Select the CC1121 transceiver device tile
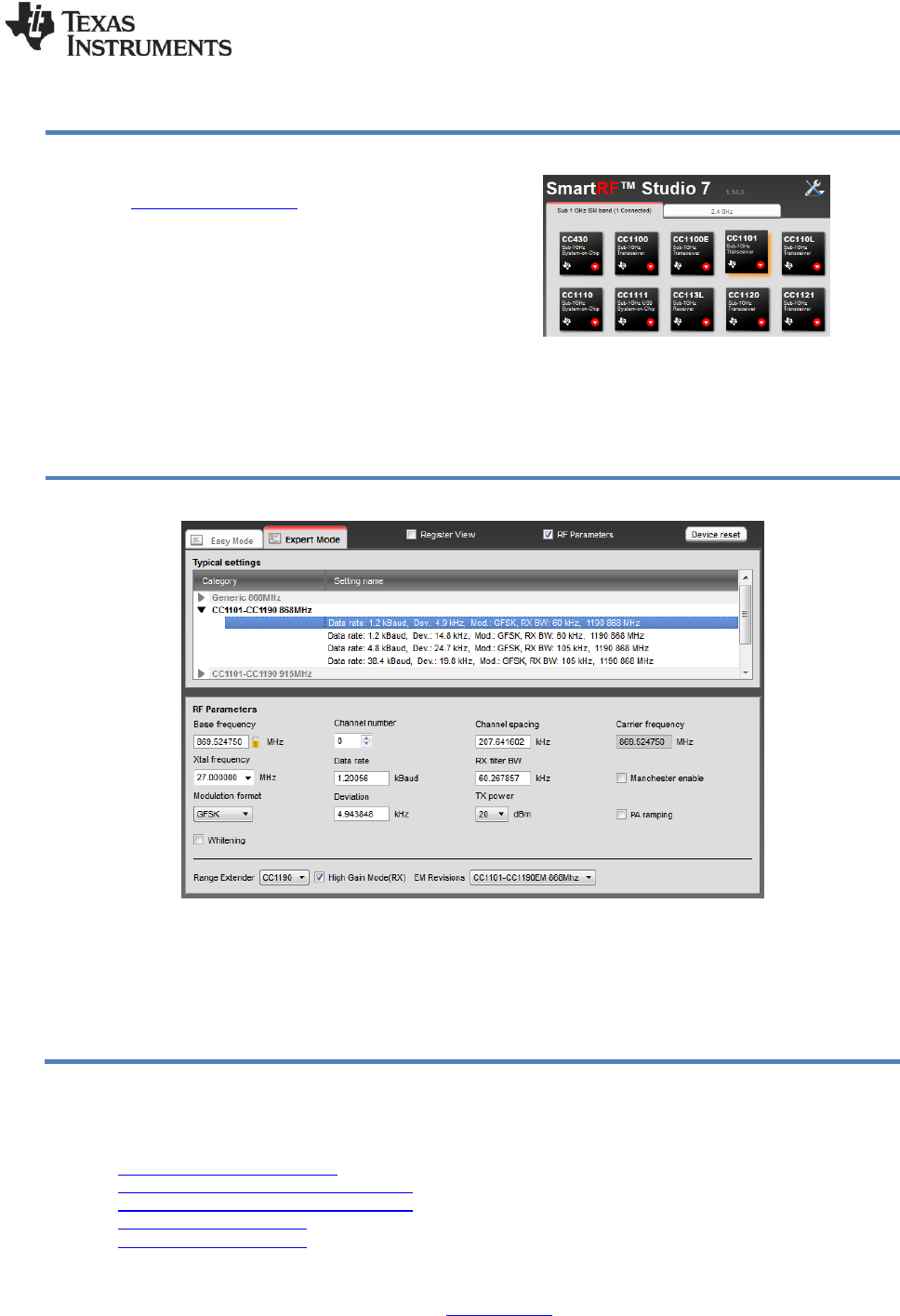Image resolution: width=900 pixels, height=1316 pixels. 803,310
